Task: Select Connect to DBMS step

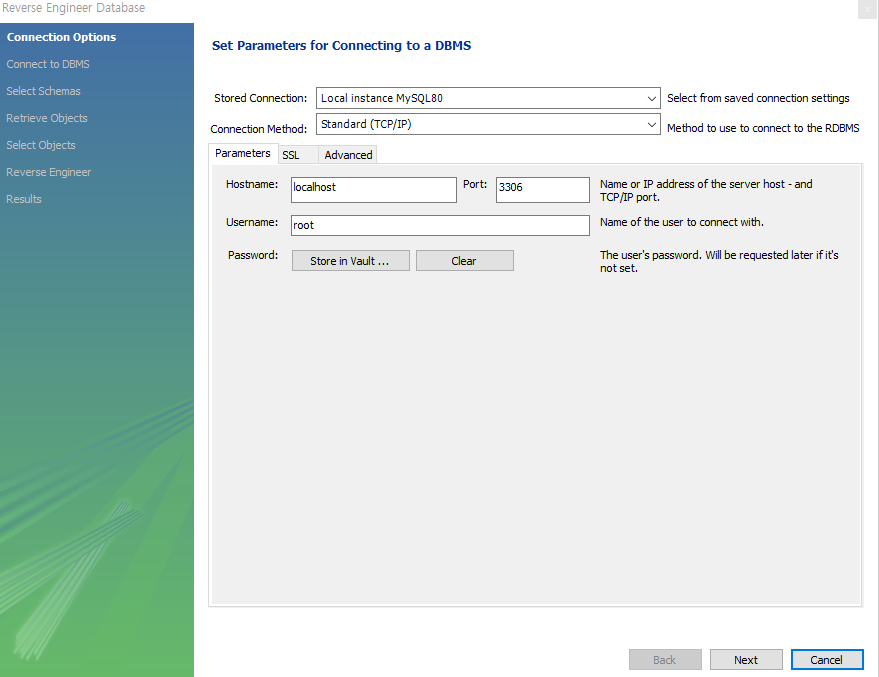Action: pos(48,64)
